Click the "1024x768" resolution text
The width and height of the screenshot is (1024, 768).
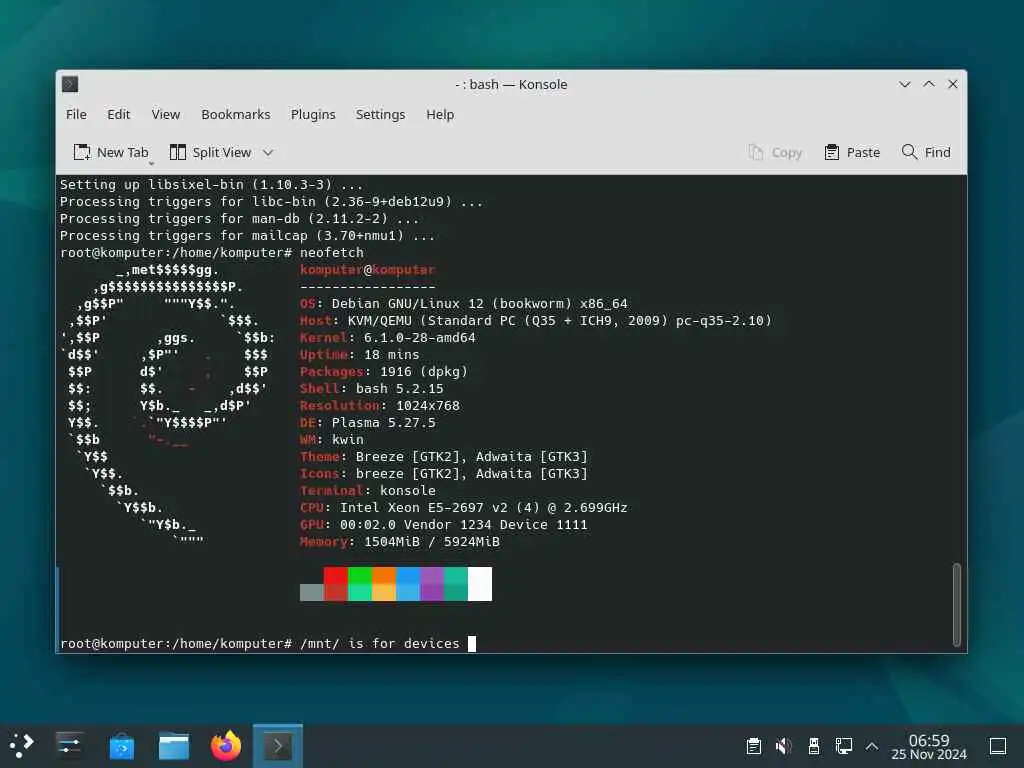[428, 406]
